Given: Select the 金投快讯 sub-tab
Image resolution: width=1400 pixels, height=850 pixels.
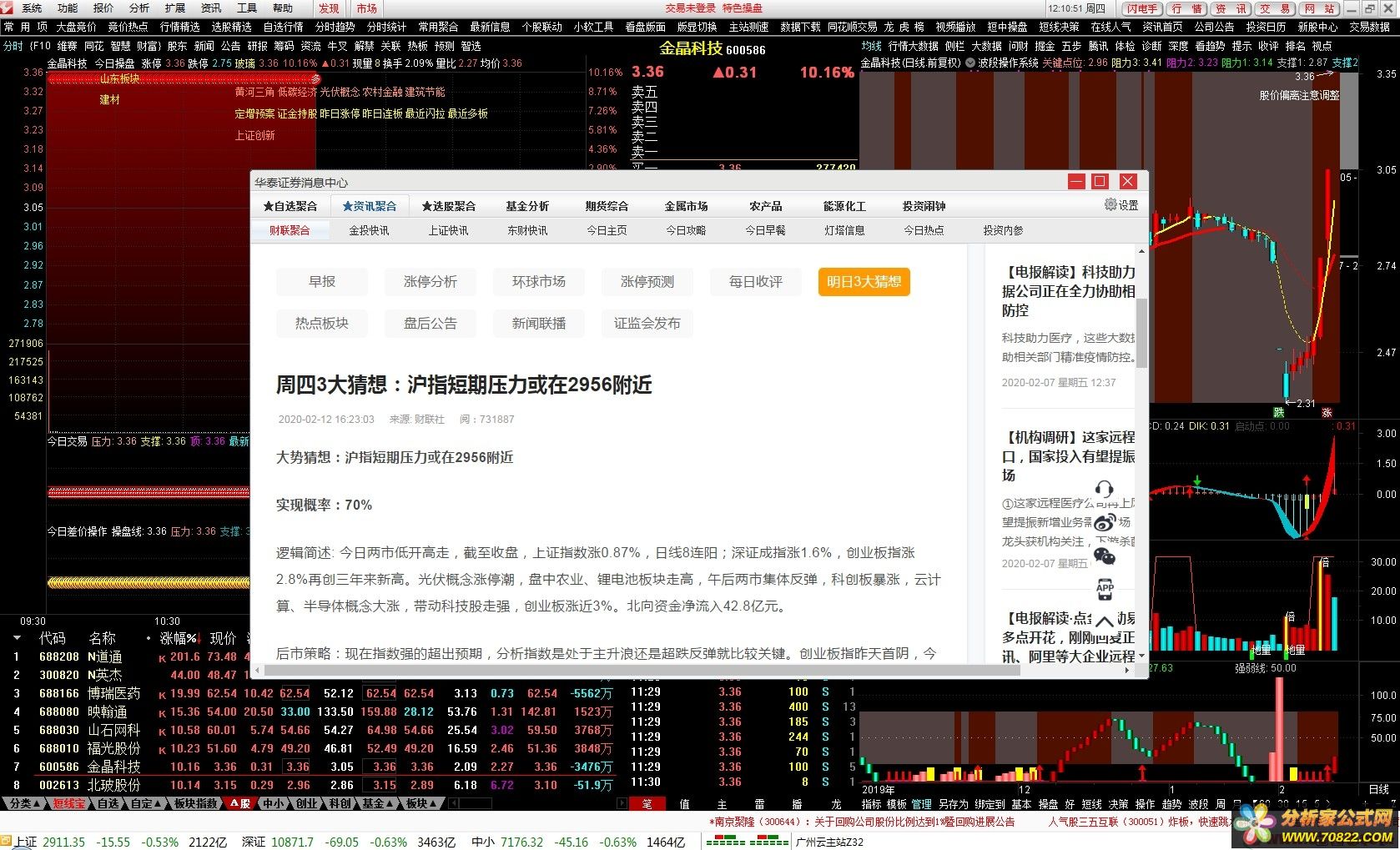Looking at the screenshot, I should pos(369,230).
